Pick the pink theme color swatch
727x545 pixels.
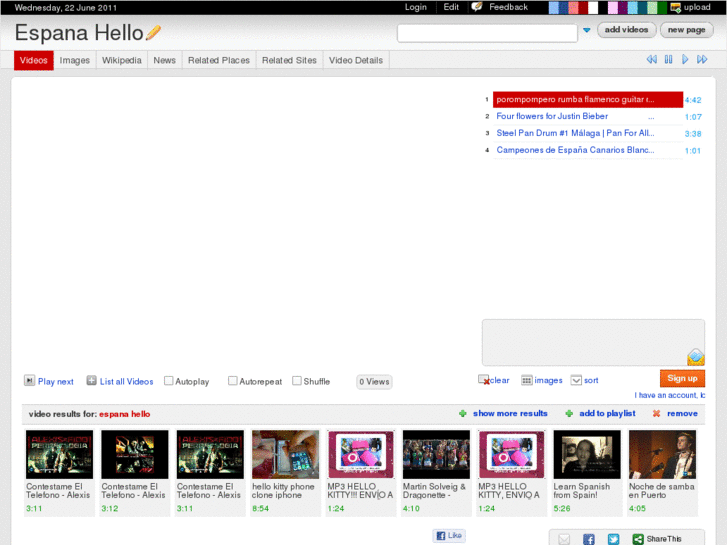(x=613, y=7)
